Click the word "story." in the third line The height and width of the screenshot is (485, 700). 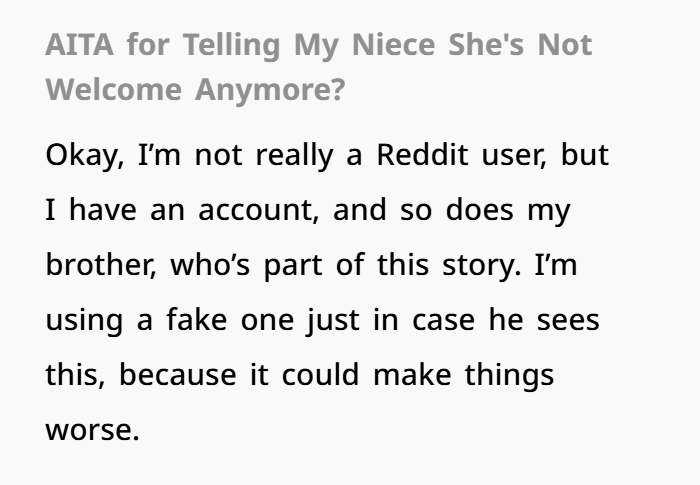481,266
